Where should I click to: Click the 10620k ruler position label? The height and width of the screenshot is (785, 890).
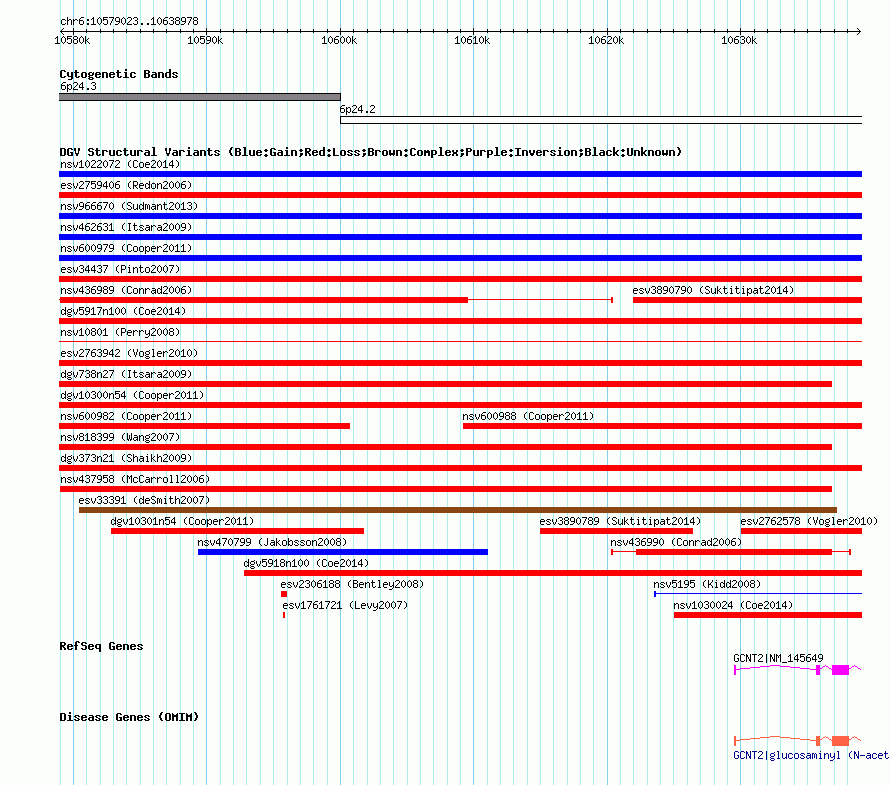606,40
